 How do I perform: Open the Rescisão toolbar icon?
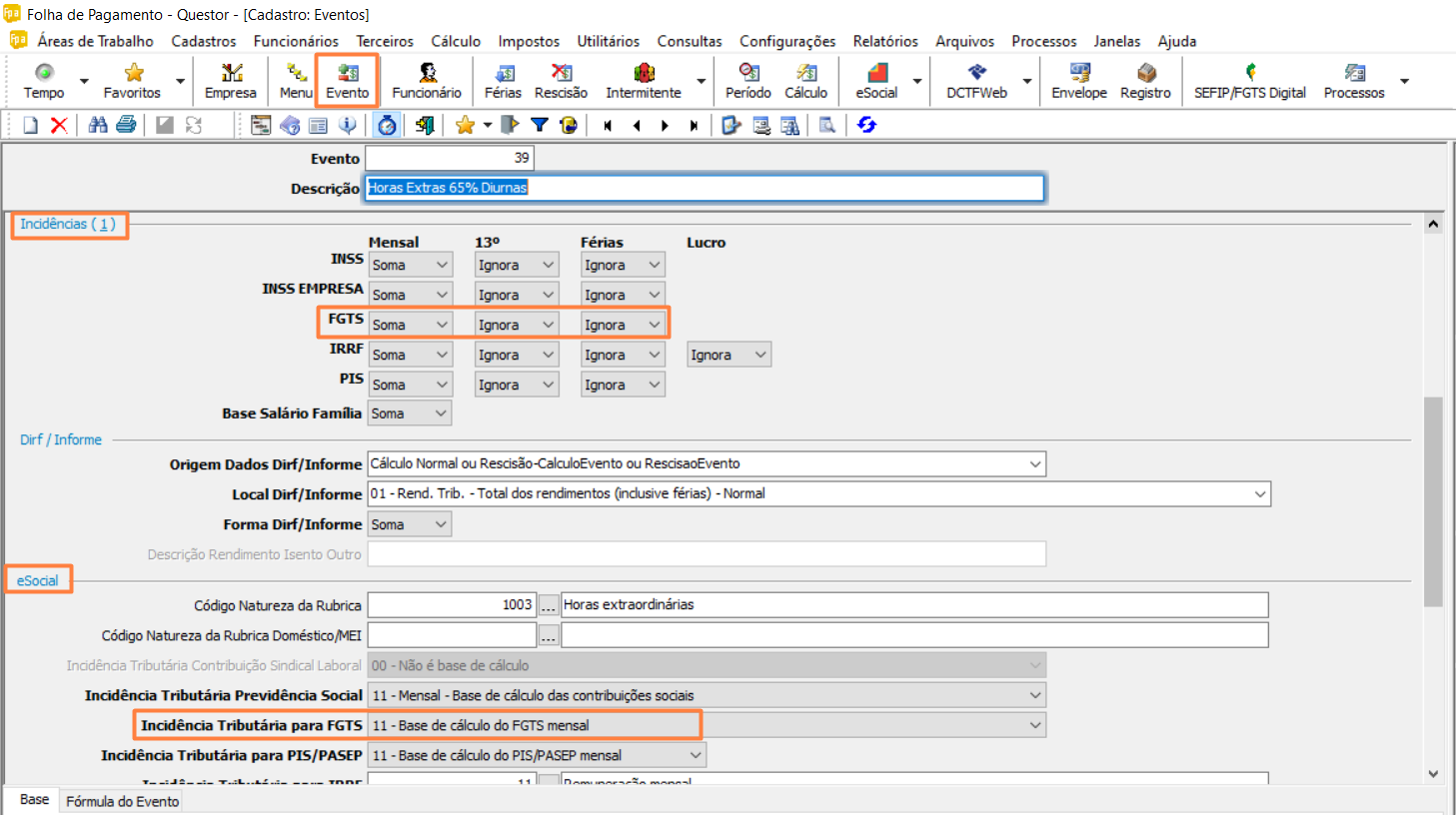[561, 81]
